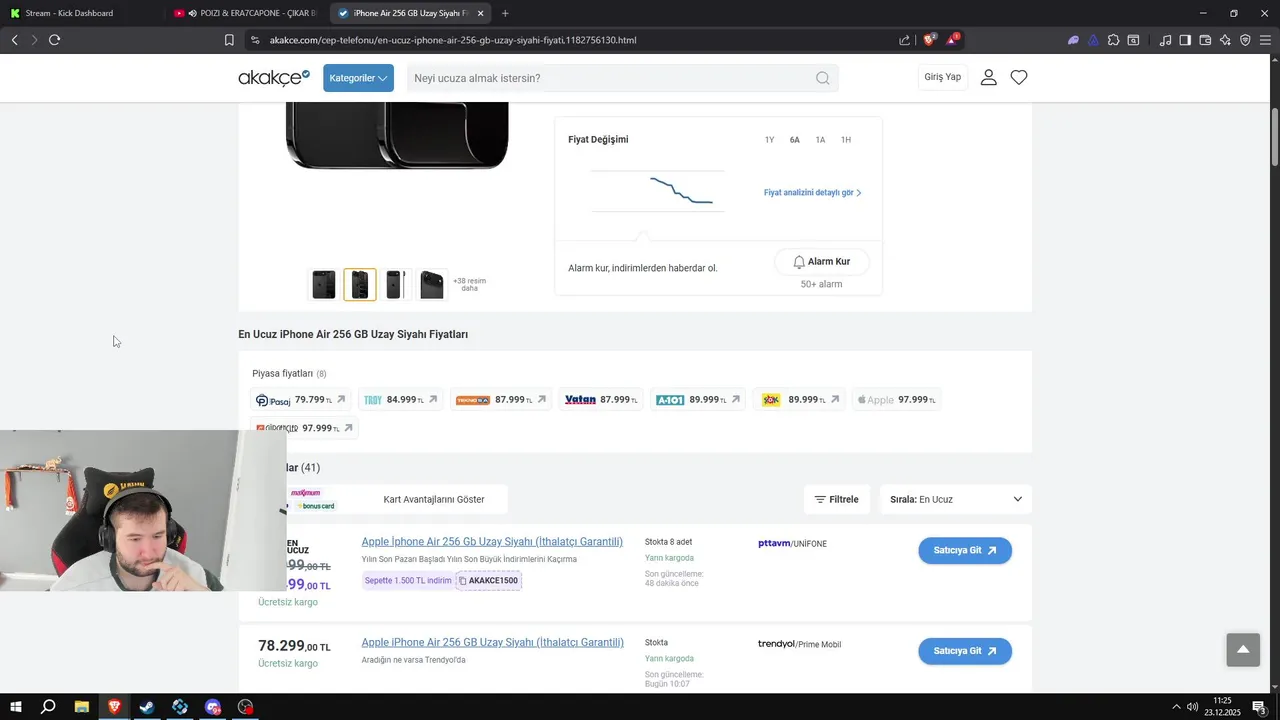Expand the Sırala: En Ucuz dropdown
The image size is (1280, 720).
coord(956,499)
